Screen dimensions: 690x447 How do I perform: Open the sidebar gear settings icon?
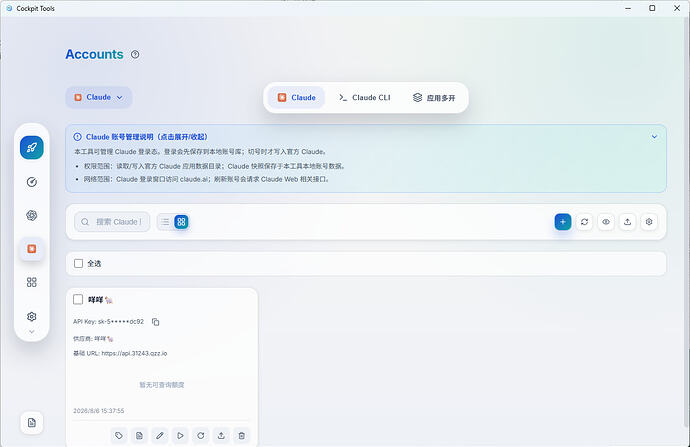[x=32, y=316]
